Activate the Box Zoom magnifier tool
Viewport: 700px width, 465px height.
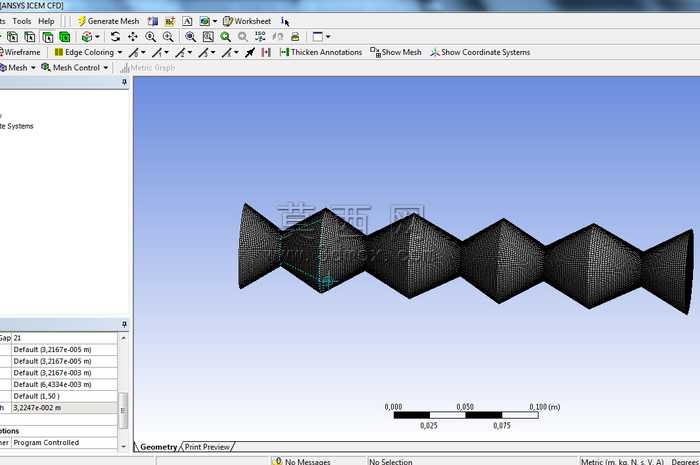tap(168, 37)
